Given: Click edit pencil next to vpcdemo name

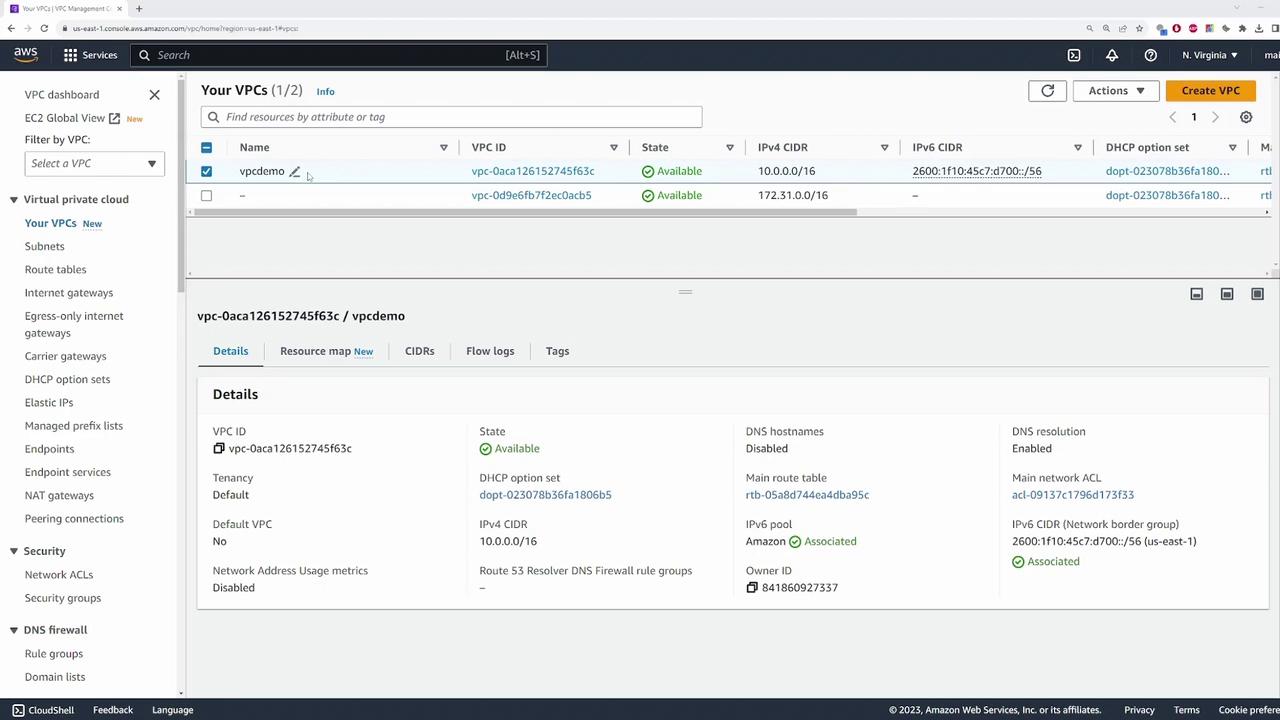Looking at the screenshot, I should pyautogui.click(x=295, y=172).
